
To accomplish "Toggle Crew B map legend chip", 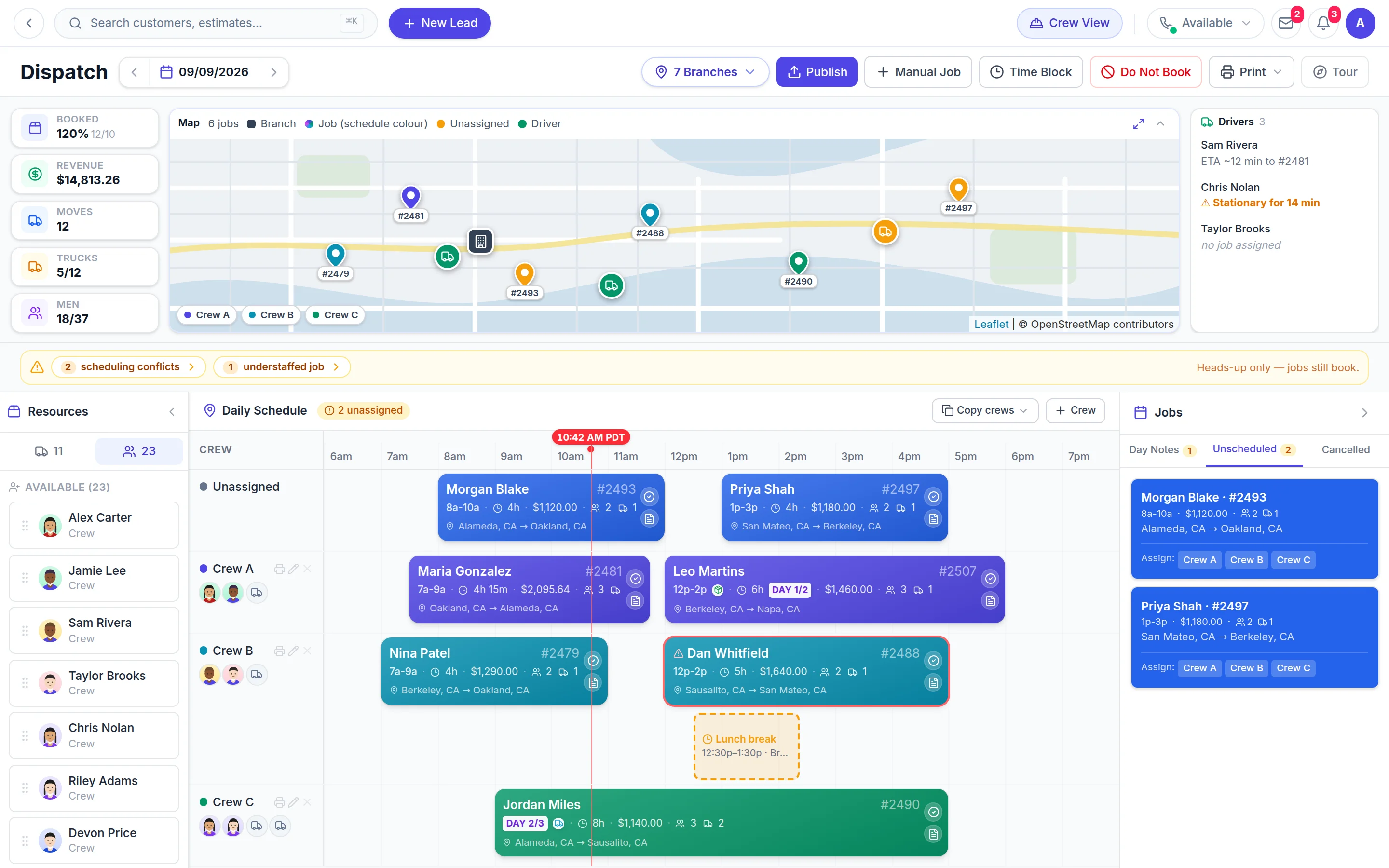I will (x=271, y=315).
